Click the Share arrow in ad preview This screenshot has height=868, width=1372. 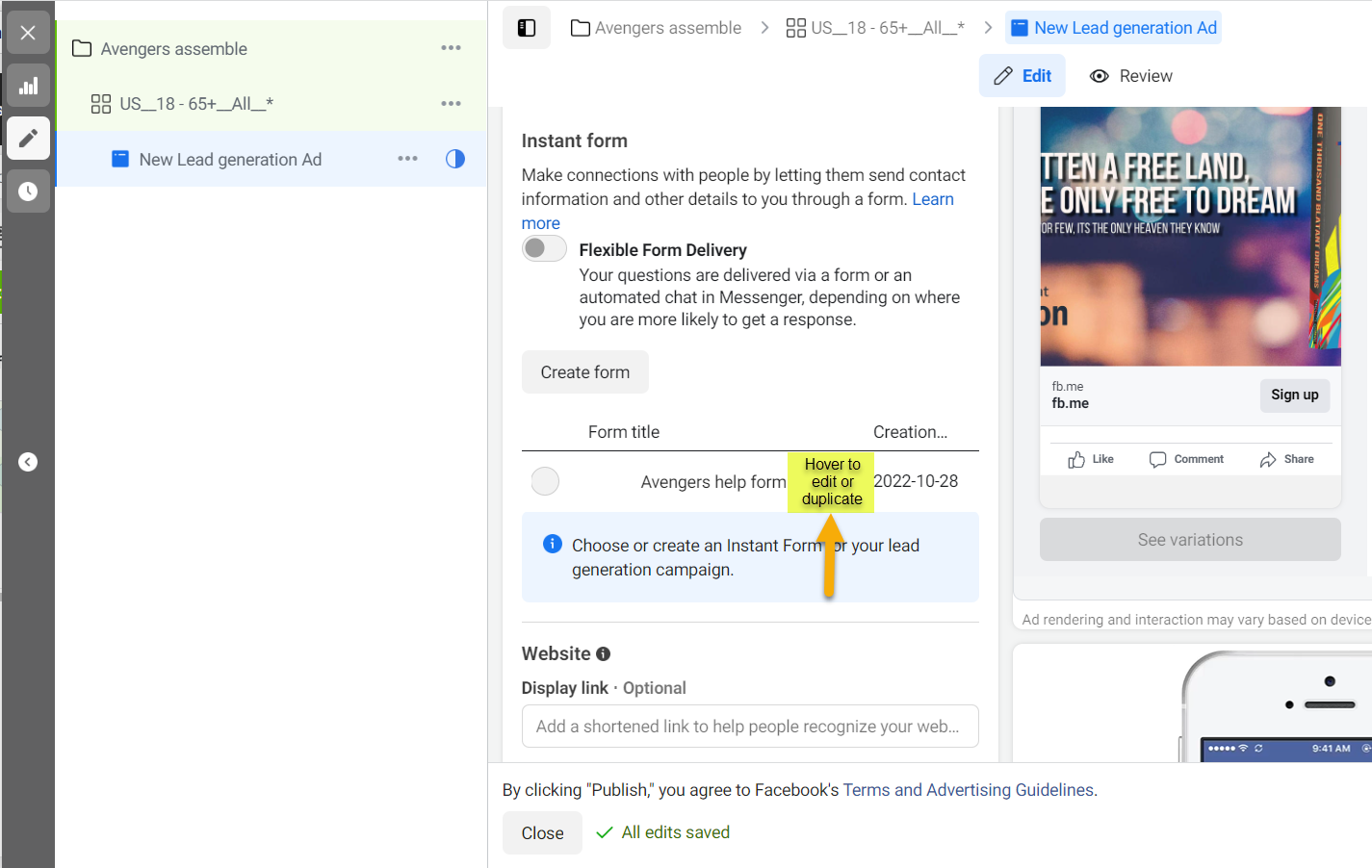1268,460
